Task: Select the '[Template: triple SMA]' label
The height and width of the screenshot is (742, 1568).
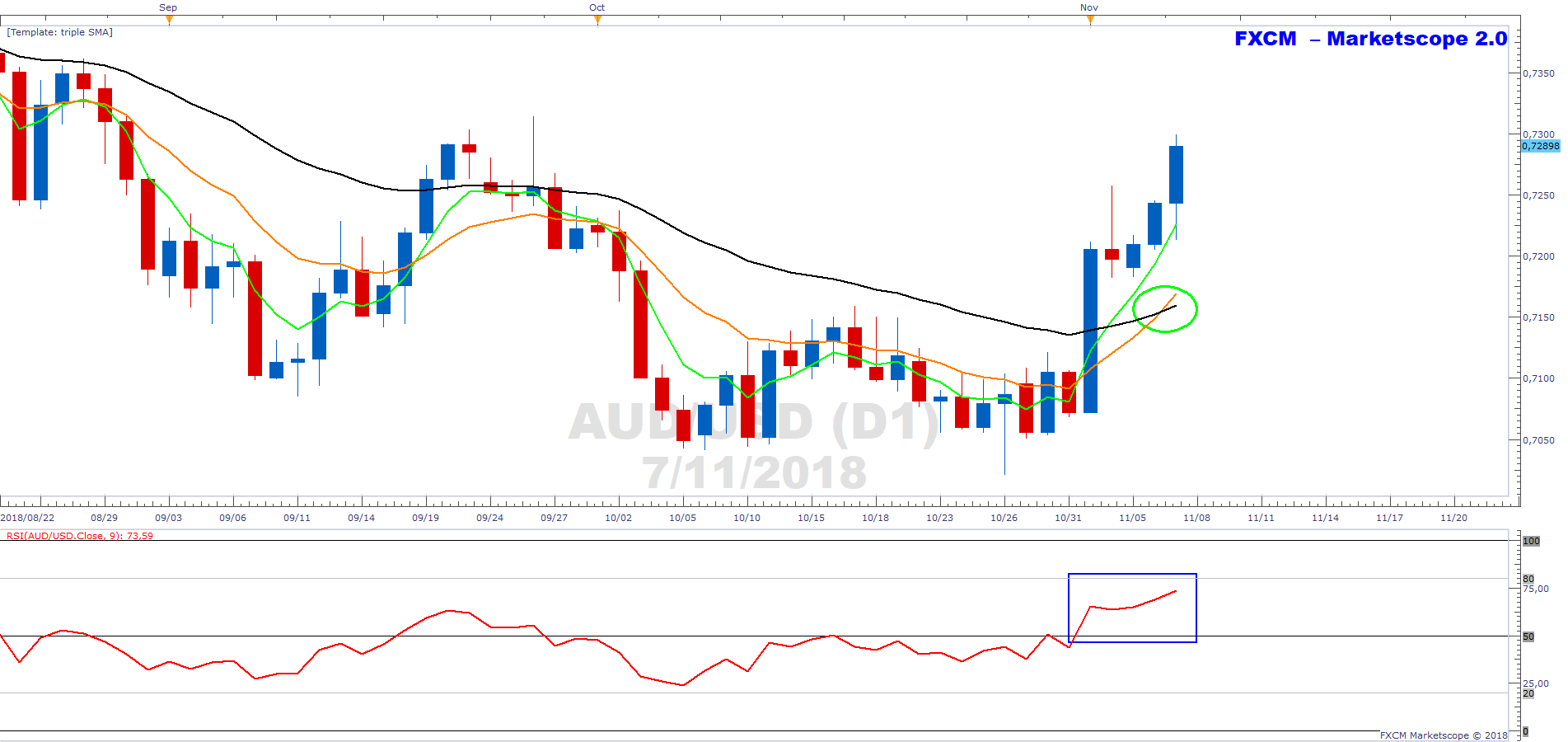Action: [60, 32]
